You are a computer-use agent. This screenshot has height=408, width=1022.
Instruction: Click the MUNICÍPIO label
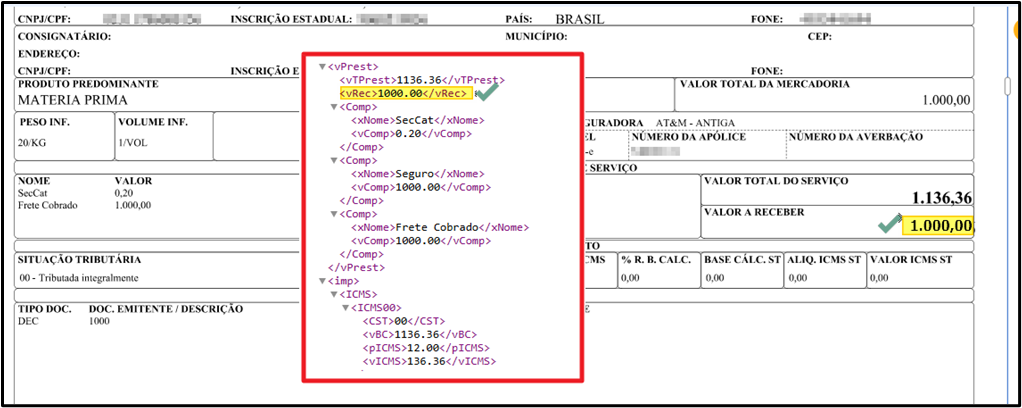[536, 36]
